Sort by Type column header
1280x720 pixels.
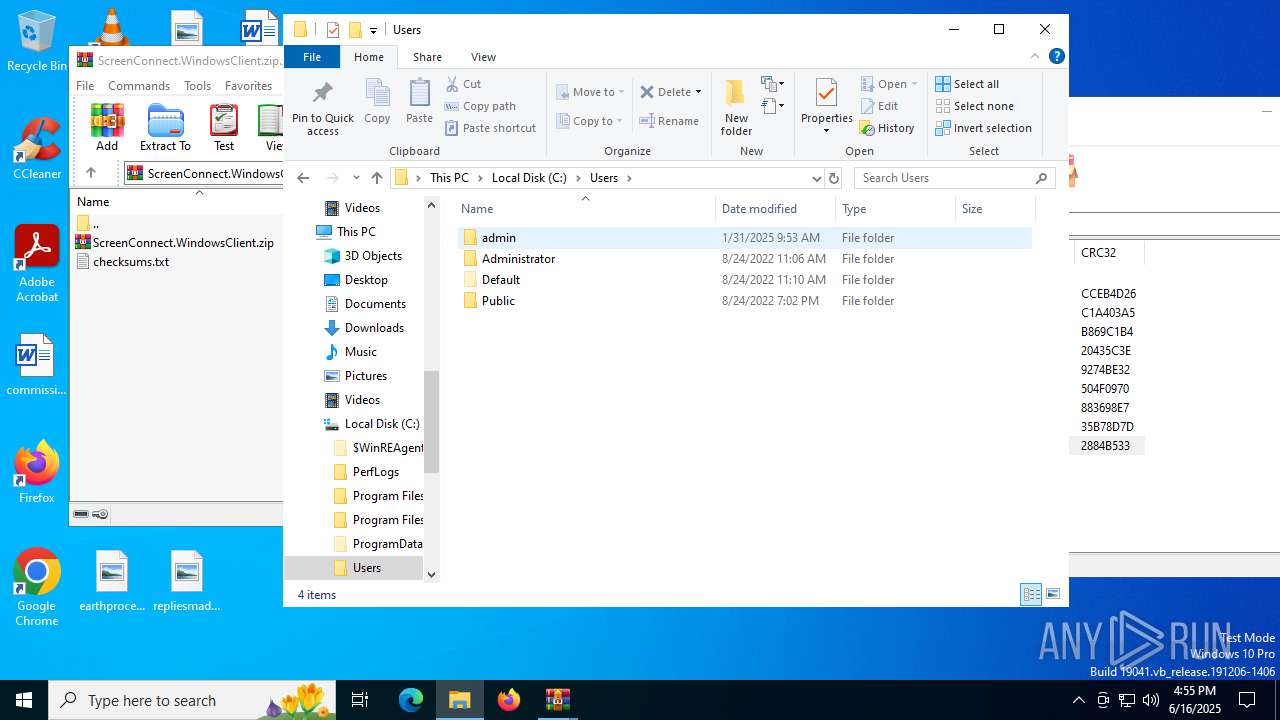tap(895, 209)
